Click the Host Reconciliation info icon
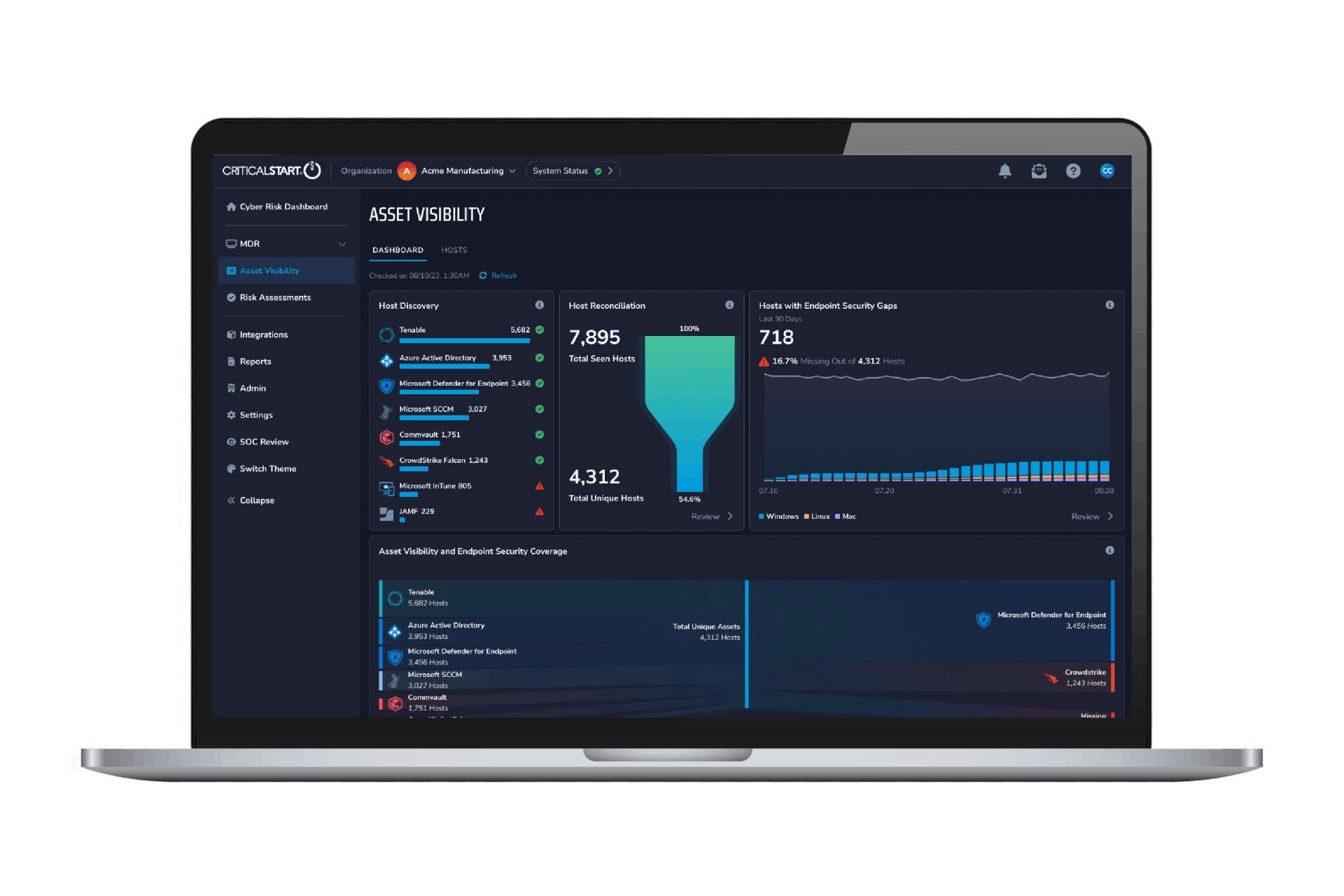 pyautogui.click(x=729, y=305)
